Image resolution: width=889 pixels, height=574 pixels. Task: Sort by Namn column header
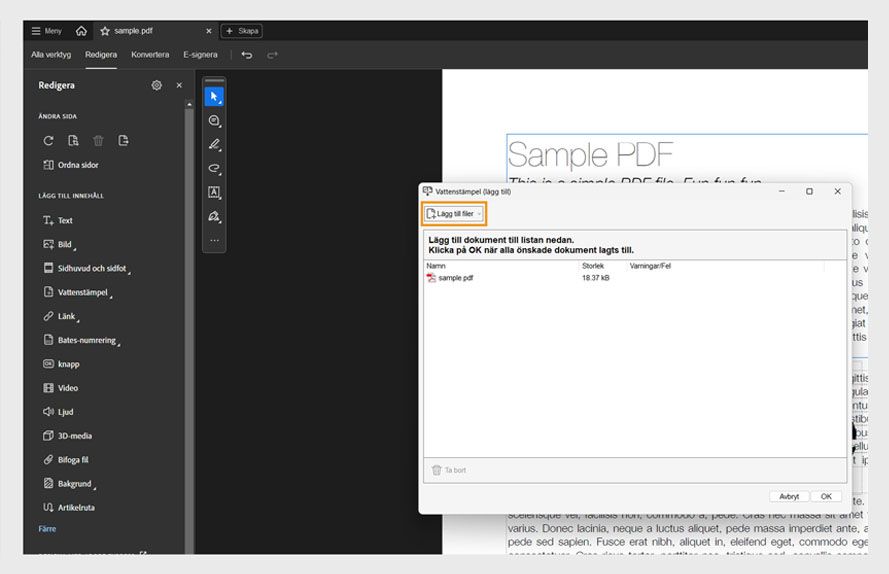pyautogui.click(x=436, y=265)
